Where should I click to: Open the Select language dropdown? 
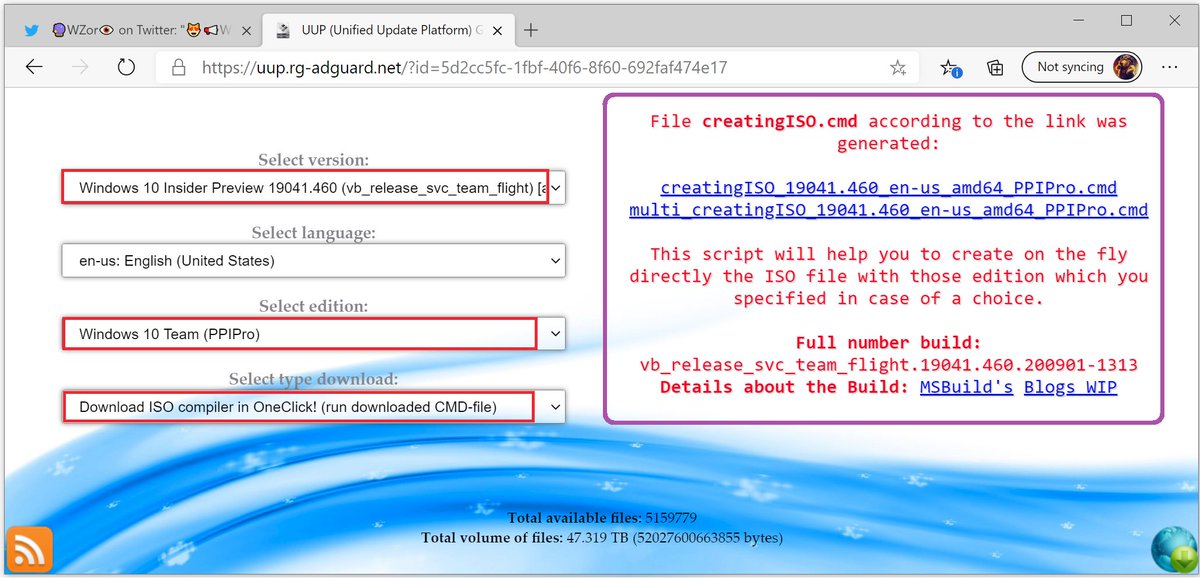313,260
